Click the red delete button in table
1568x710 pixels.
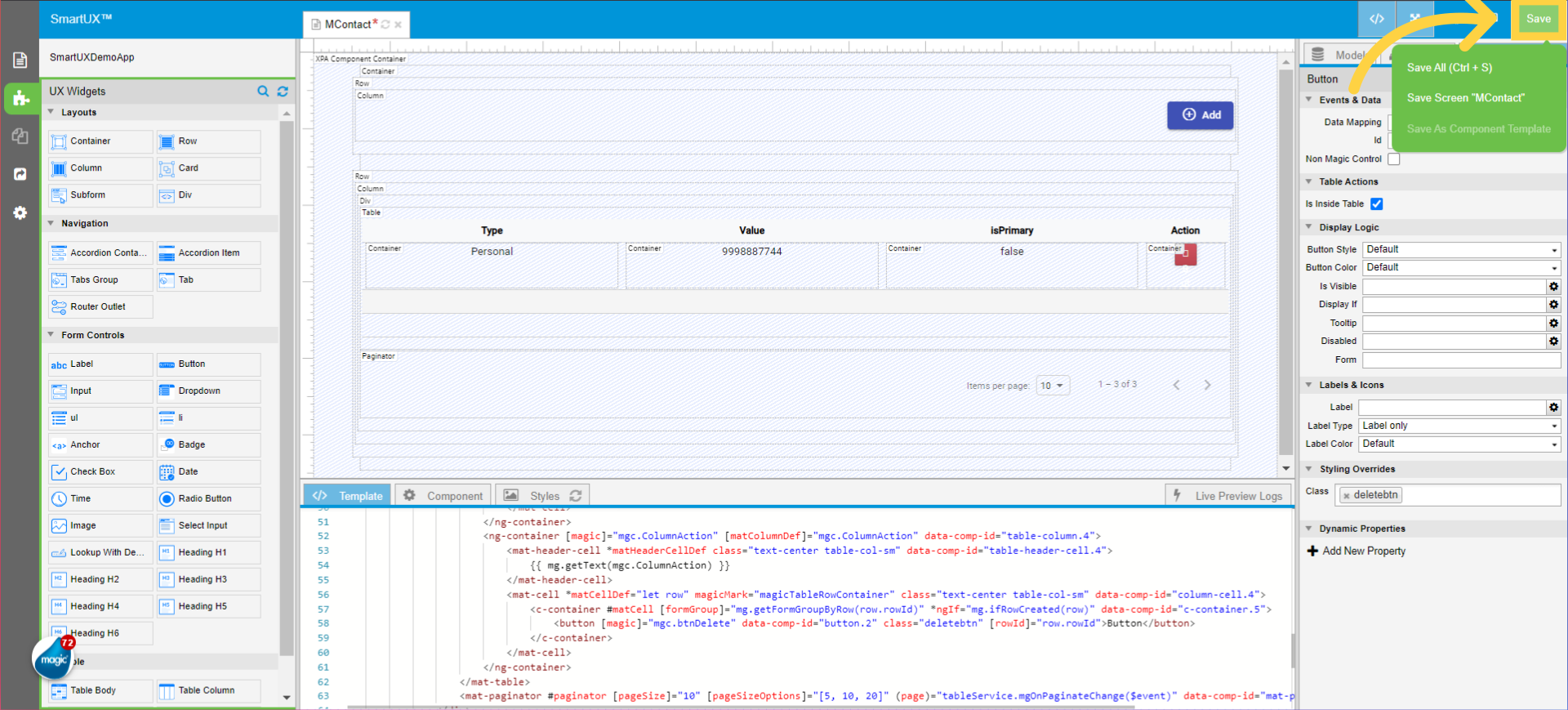1186,256
